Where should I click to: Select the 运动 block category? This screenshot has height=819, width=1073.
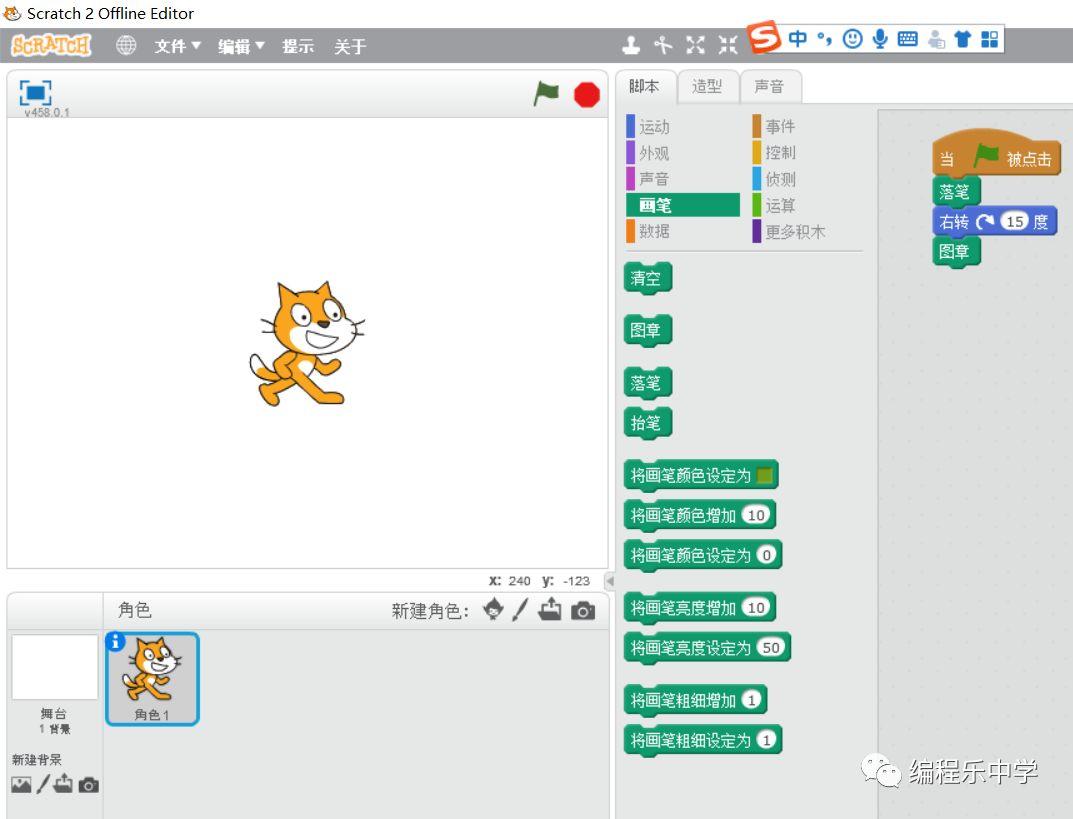coord(654,127)
